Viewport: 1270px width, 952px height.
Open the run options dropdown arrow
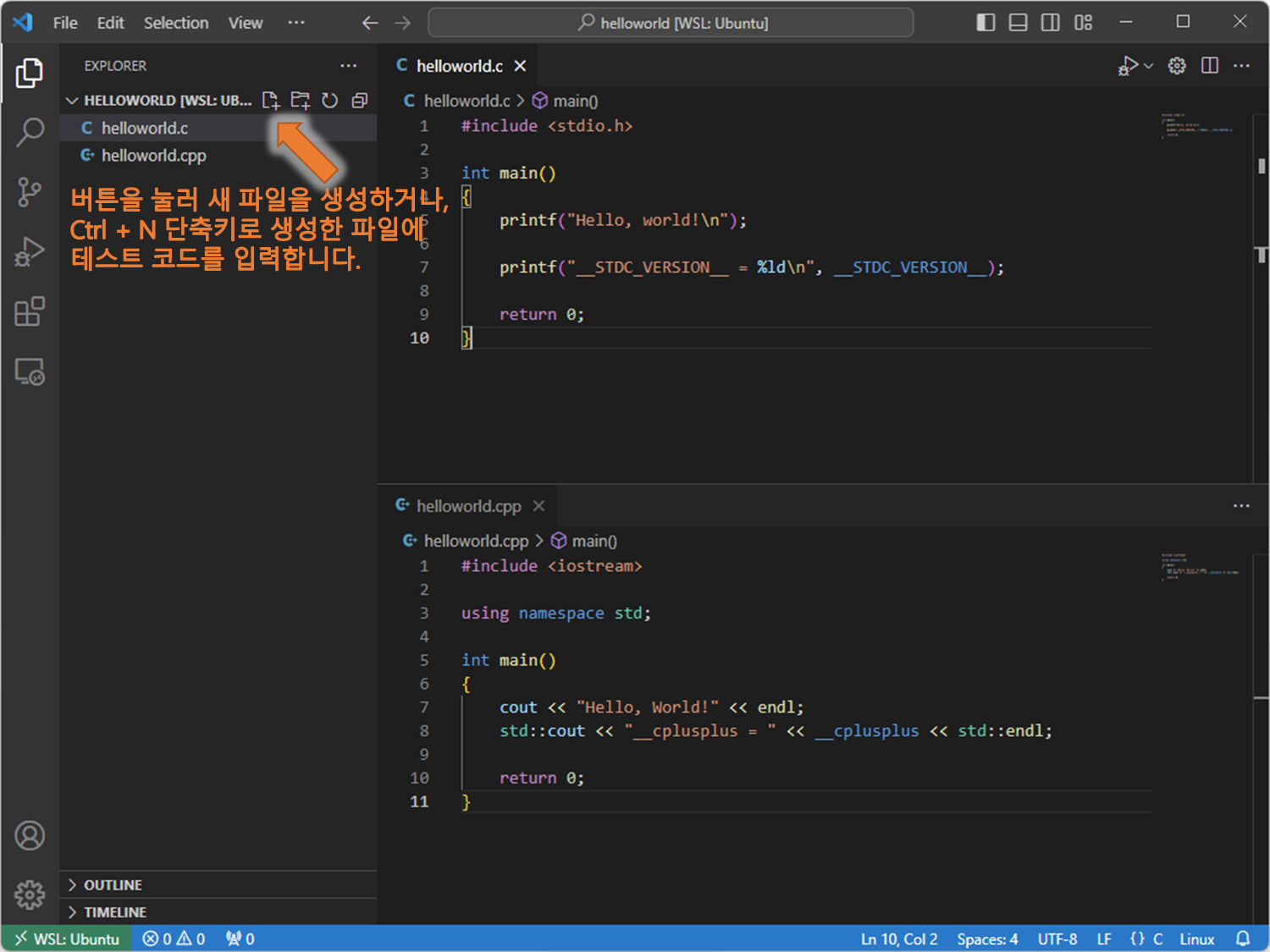1149,66
